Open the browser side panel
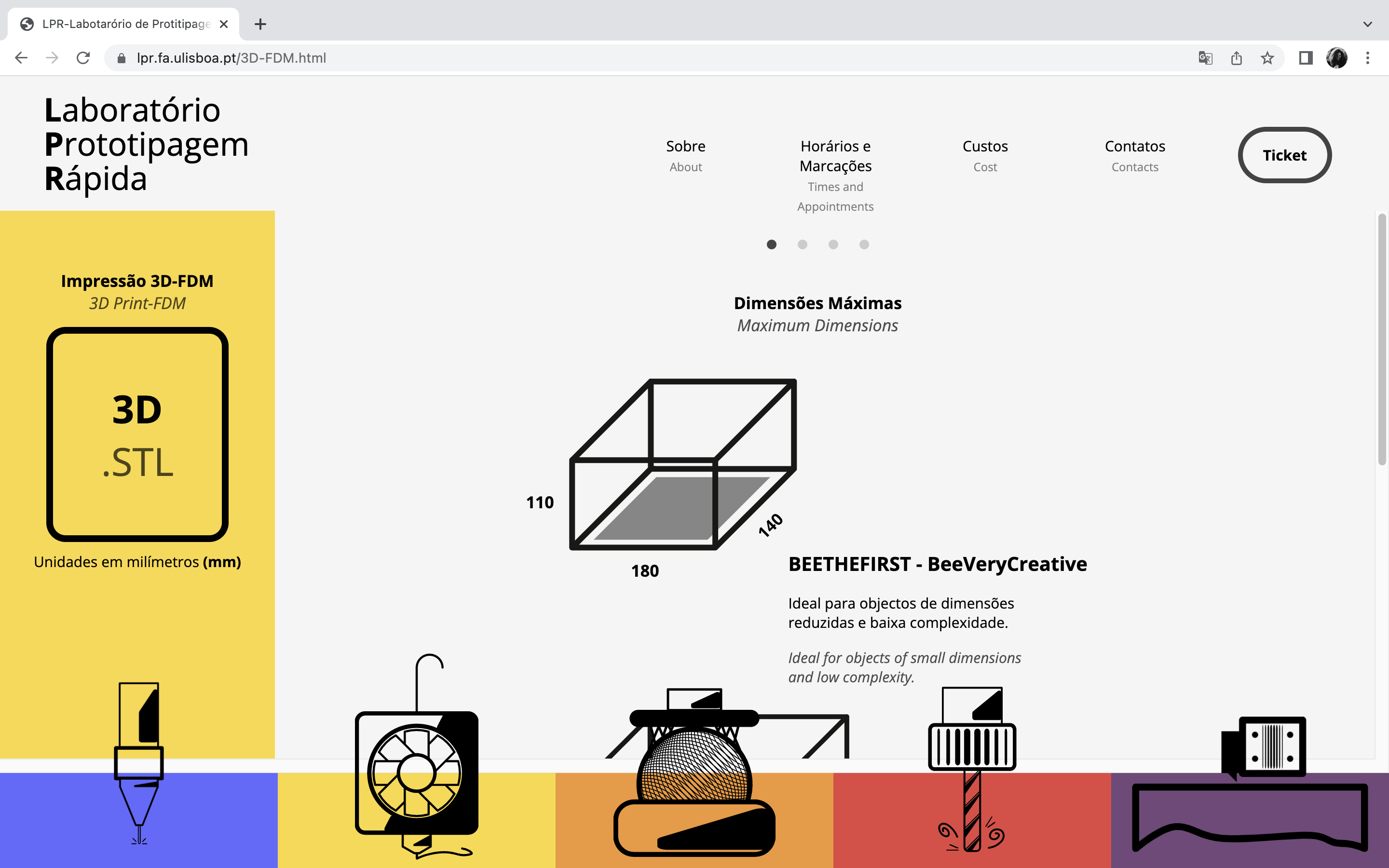This screenshot has height=868, width=1389. [1306, 58]
